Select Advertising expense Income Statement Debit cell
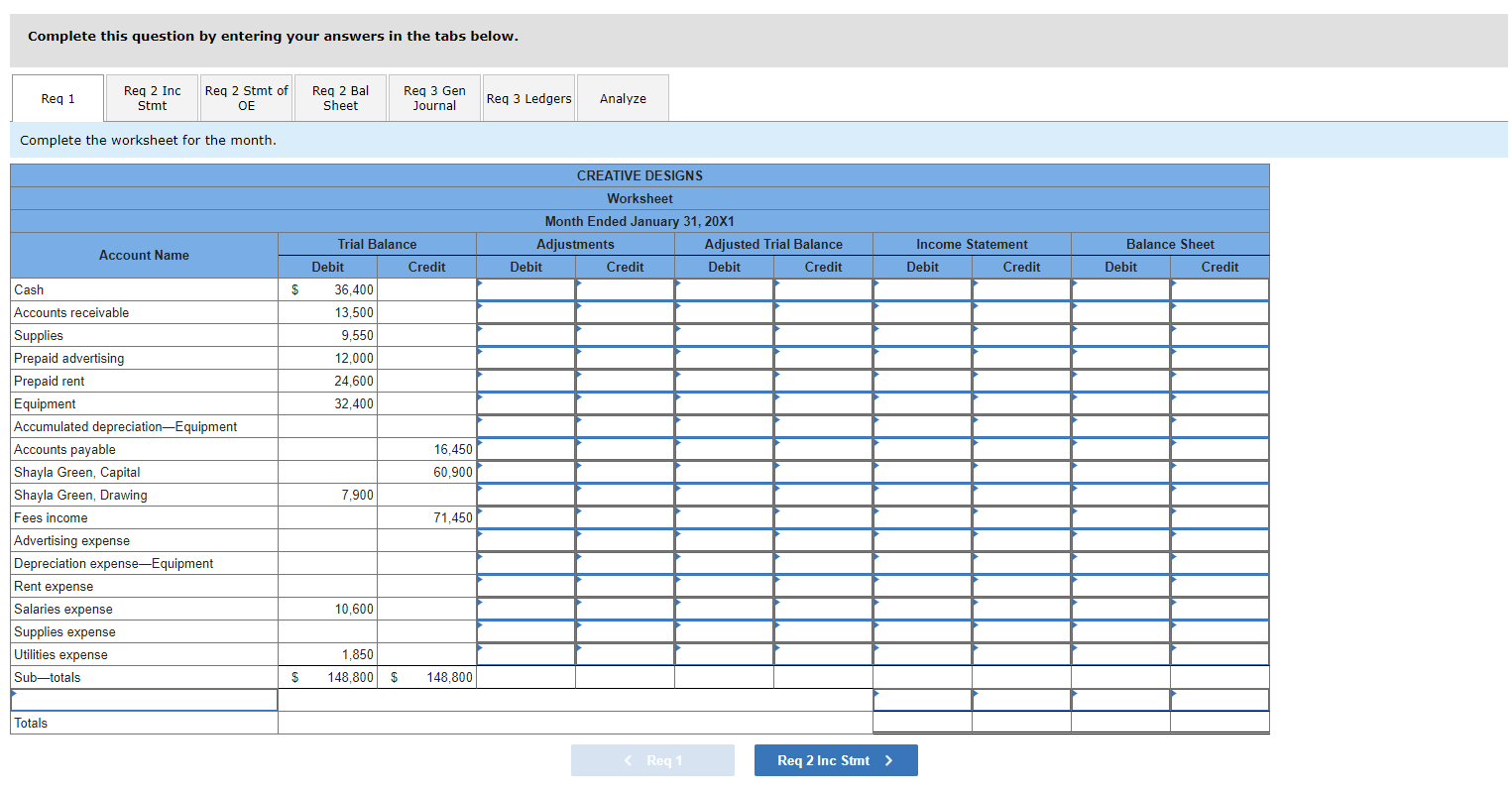 (x=922, y=540)
